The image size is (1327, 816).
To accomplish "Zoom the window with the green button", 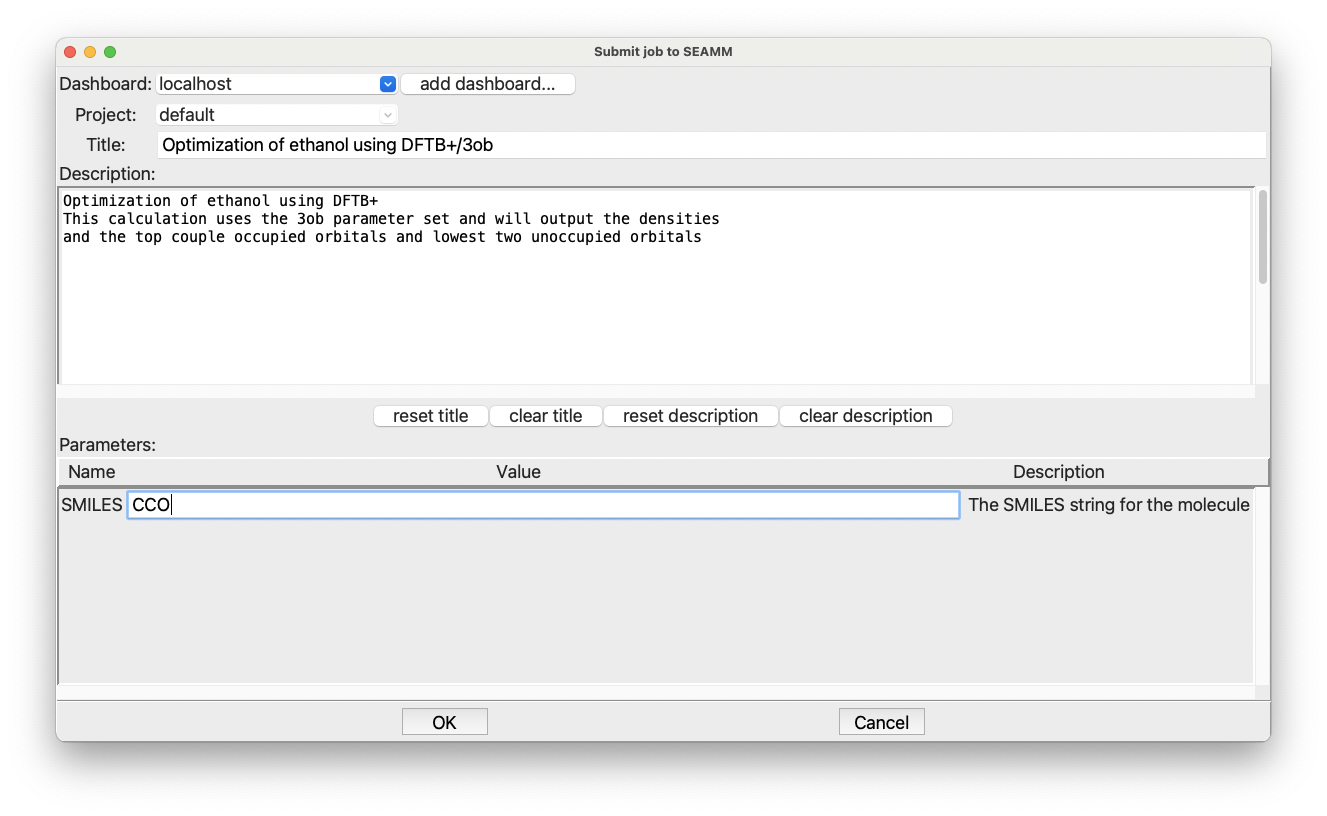I will (110, 52).
